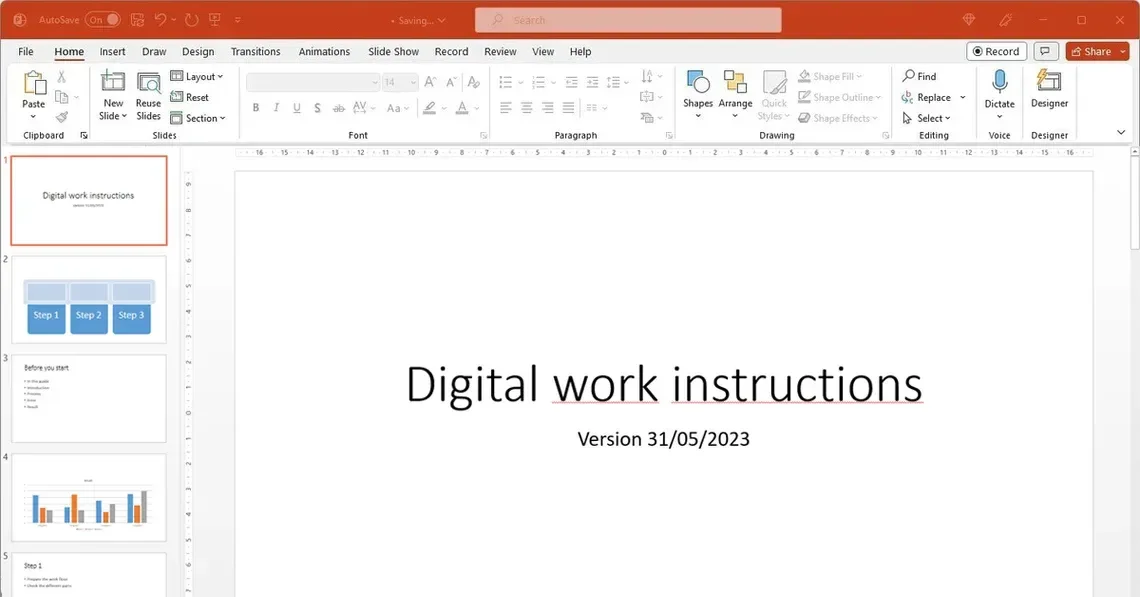
Task: Toggle the AutoSave switch off
Action: pyautogui.click(x=103, y=20)
